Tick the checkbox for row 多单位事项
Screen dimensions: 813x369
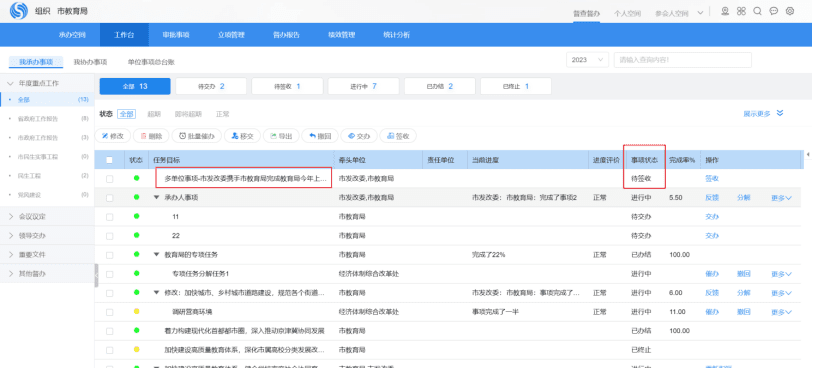tap(109, 179)
